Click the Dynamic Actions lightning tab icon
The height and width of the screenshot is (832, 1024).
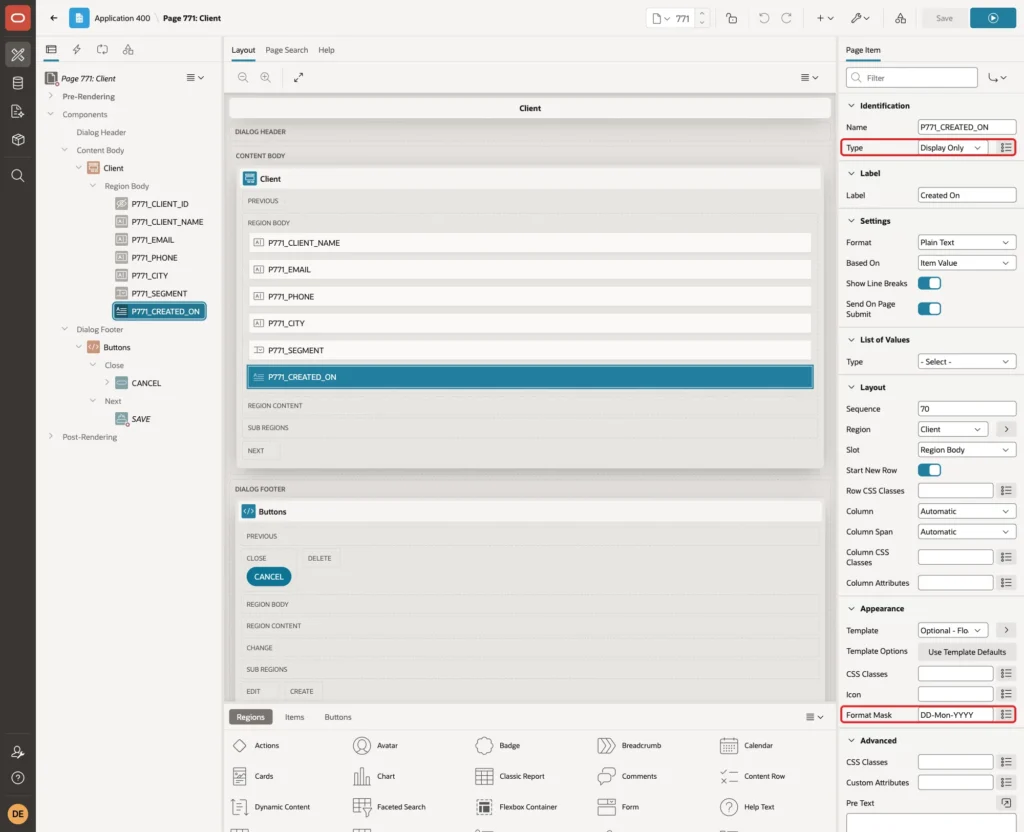[x=76, y=50]
